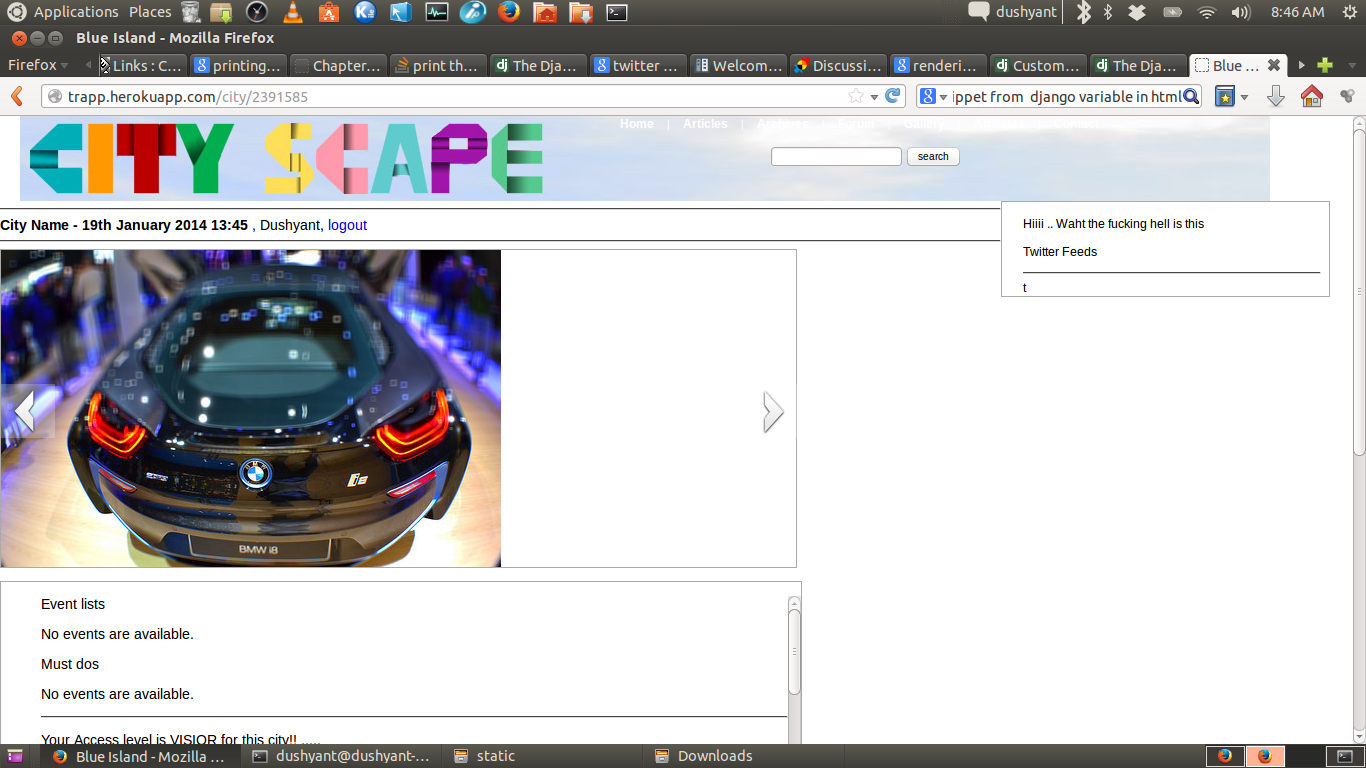This screenshot has height=768, width=1366.
Task: Open the Google search engine dropdown
Action: [x=933, y=96]
